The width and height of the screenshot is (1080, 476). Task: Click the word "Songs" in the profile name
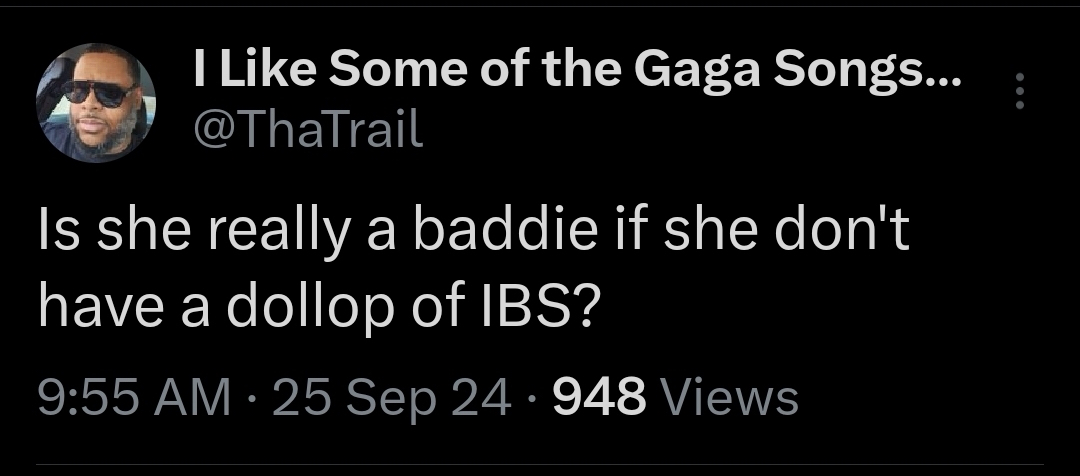tap(838, 69)
